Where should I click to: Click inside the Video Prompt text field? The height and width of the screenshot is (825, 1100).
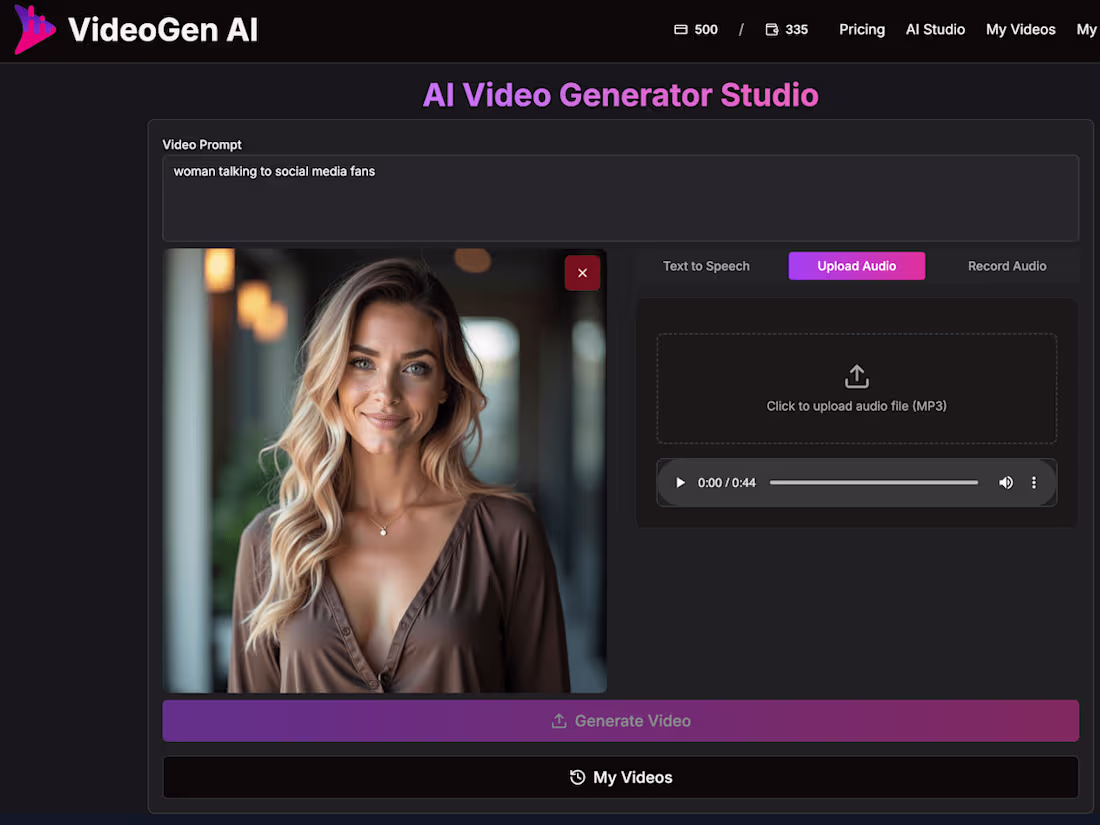tap(620, 197)
